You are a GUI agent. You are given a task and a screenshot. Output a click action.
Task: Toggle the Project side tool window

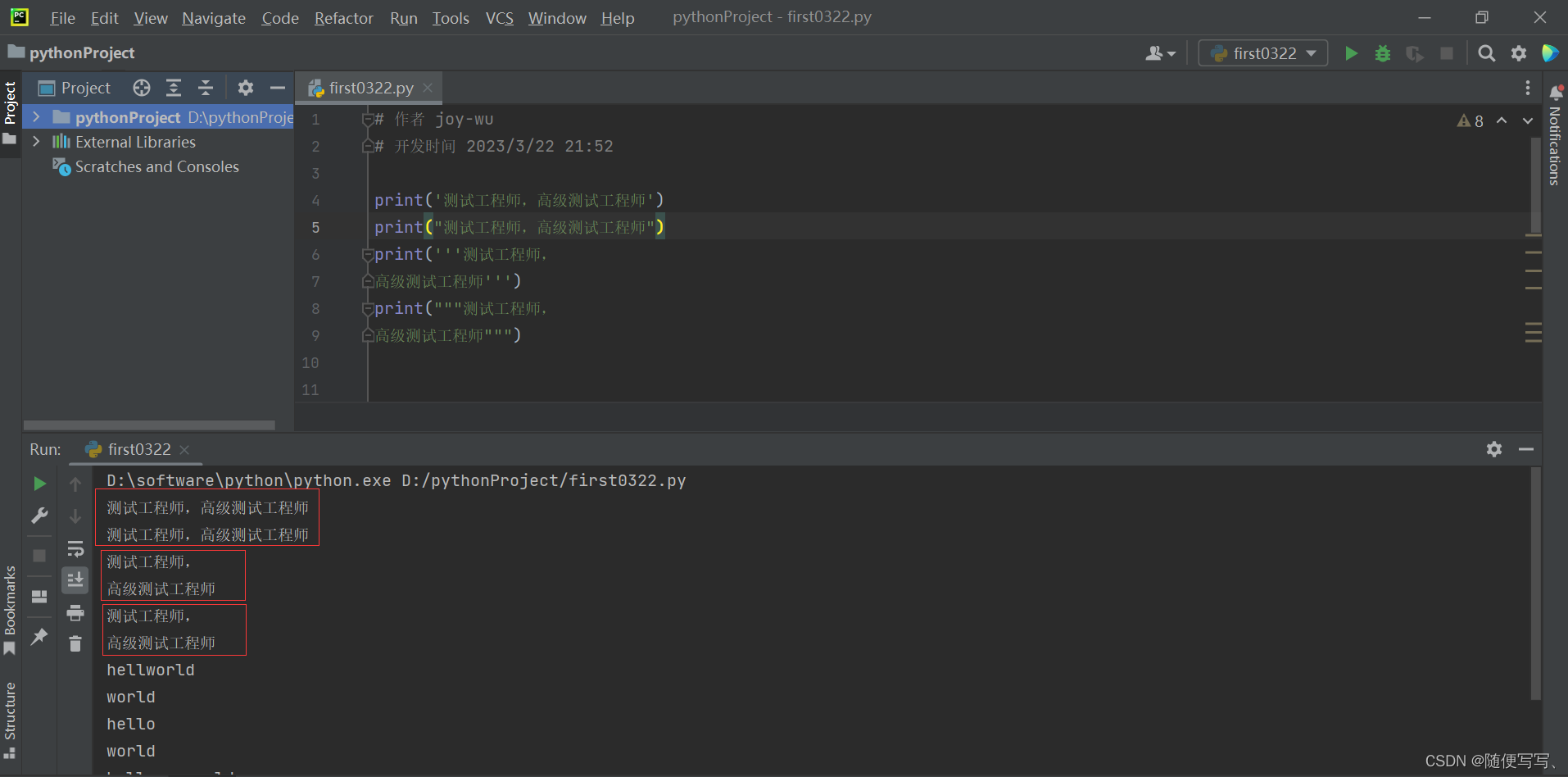click(x=10, y=112)
